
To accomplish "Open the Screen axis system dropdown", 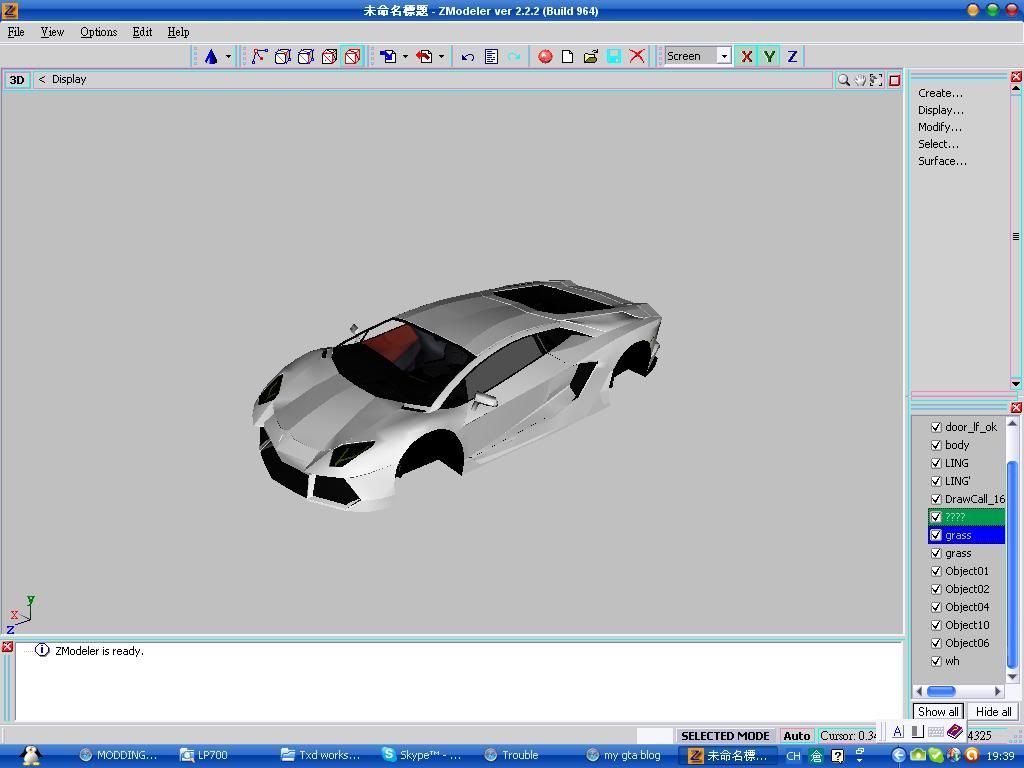I will pyautogui.click(x=724, y=57).
